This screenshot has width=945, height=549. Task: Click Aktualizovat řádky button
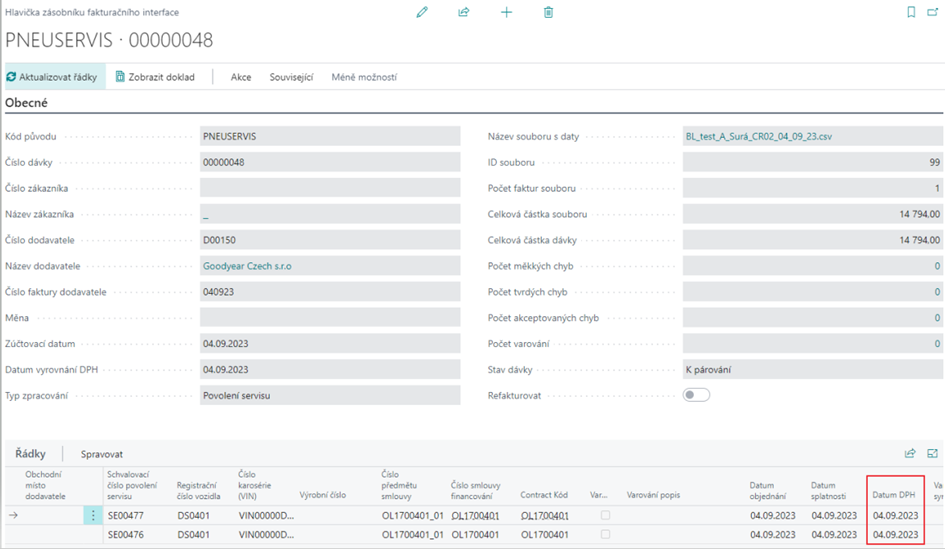52,77
